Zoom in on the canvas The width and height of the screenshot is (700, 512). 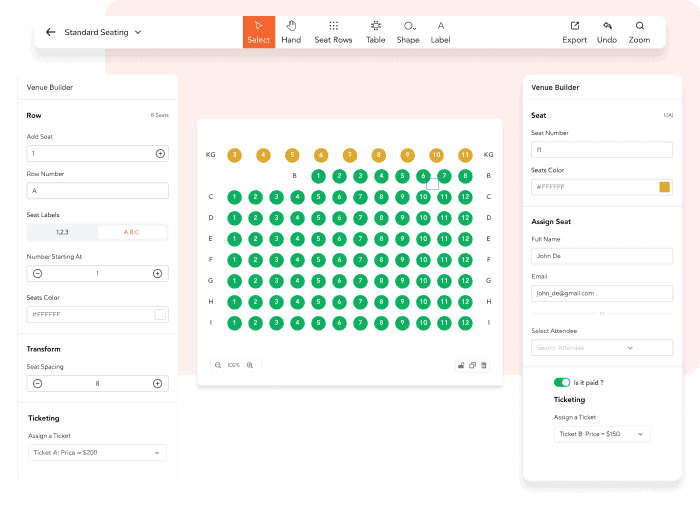(x=250, y=366)
